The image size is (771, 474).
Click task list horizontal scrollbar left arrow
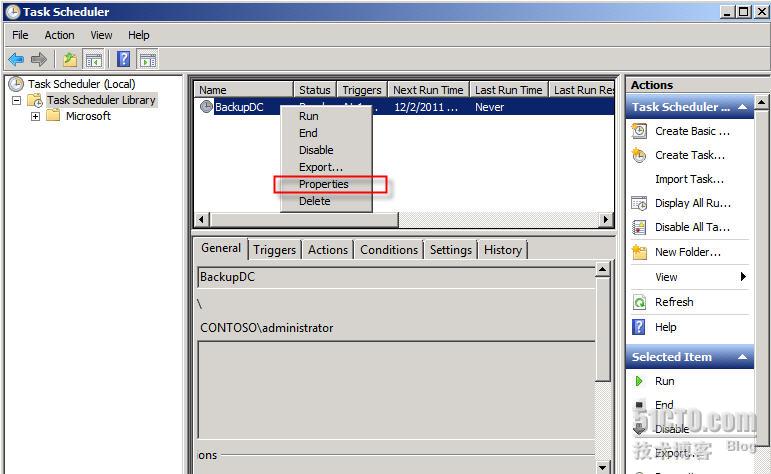click(x=202, y=219)
